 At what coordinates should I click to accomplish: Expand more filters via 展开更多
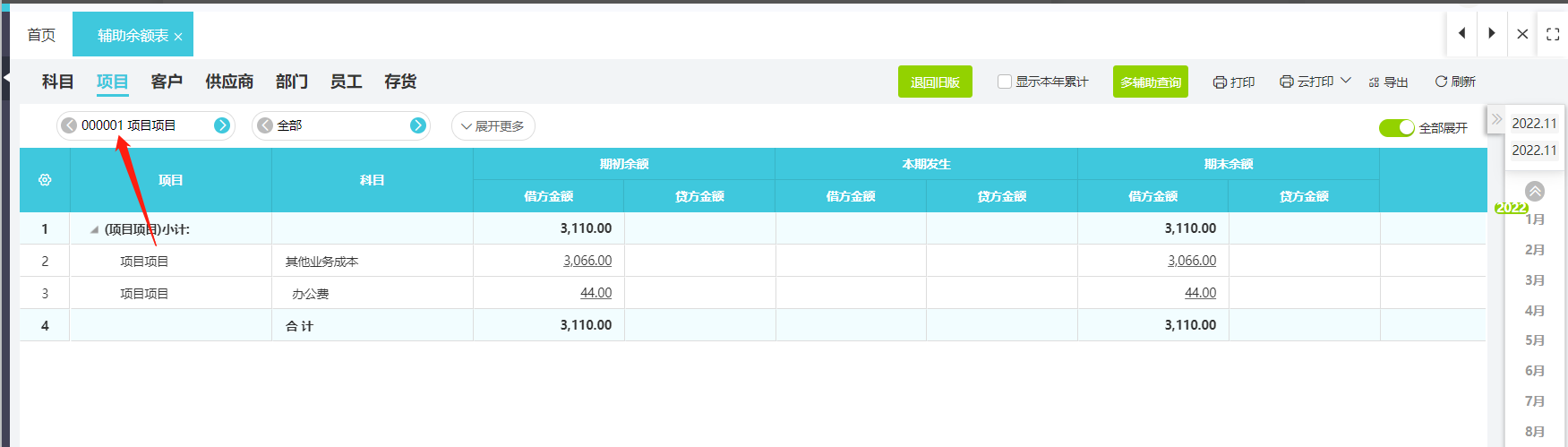pyautogui.click(x=493, y=126)
